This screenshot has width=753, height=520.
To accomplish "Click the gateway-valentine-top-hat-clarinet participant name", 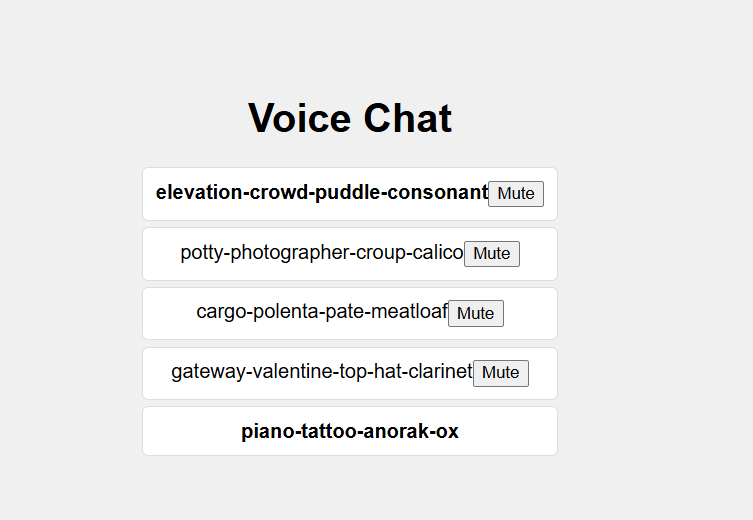I will pos(321,372).
